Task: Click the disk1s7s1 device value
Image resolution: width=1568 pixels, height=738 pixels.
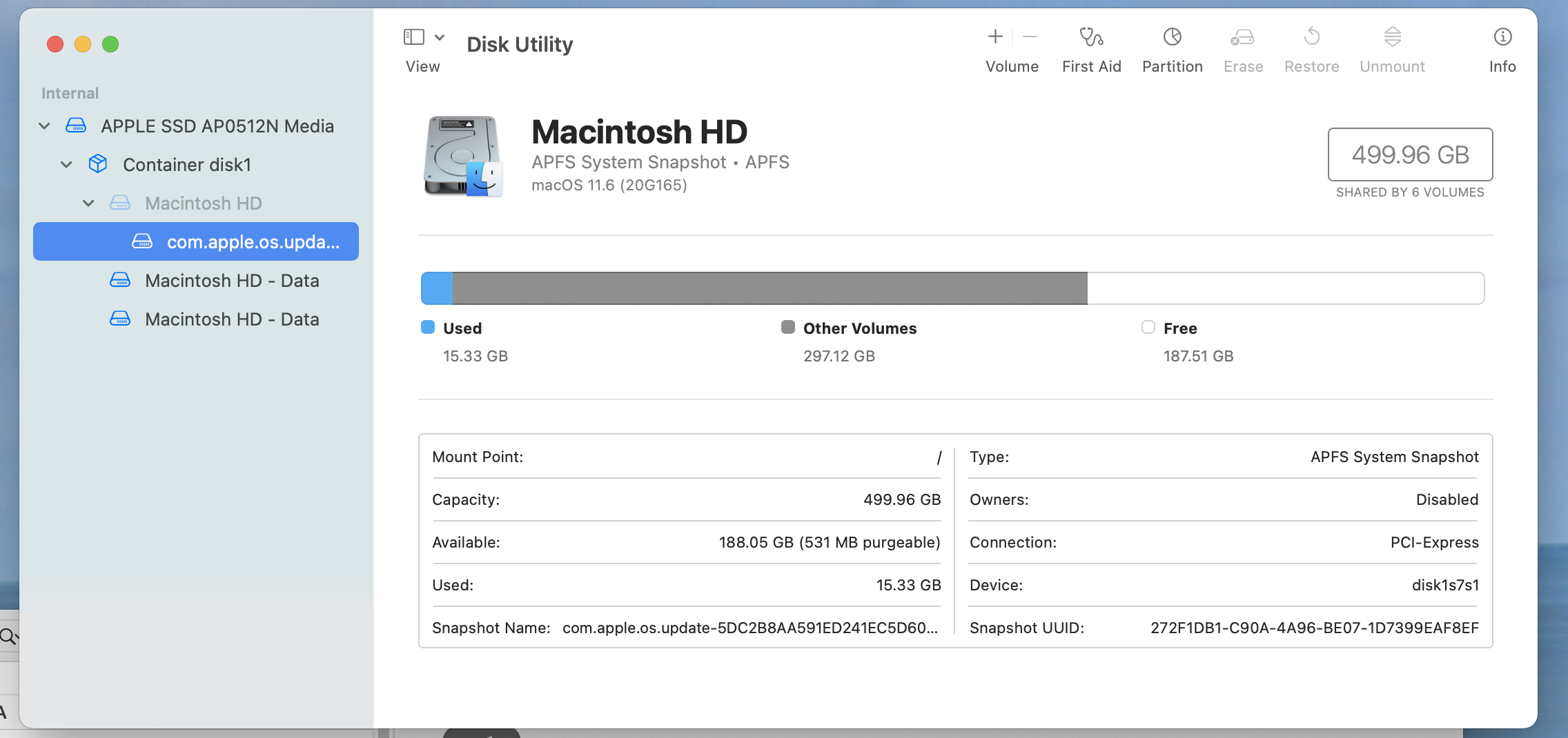Action: [1445, 585]
